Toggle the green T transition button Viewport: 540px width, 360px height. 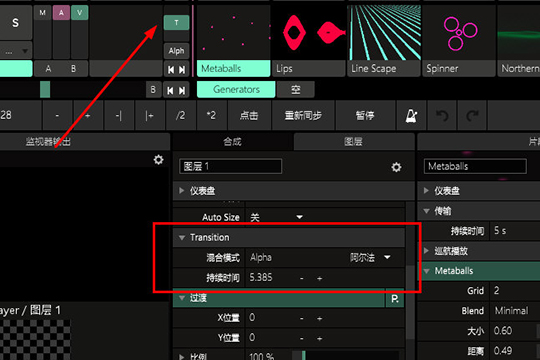pyautogui.click(x=176, y=23)
